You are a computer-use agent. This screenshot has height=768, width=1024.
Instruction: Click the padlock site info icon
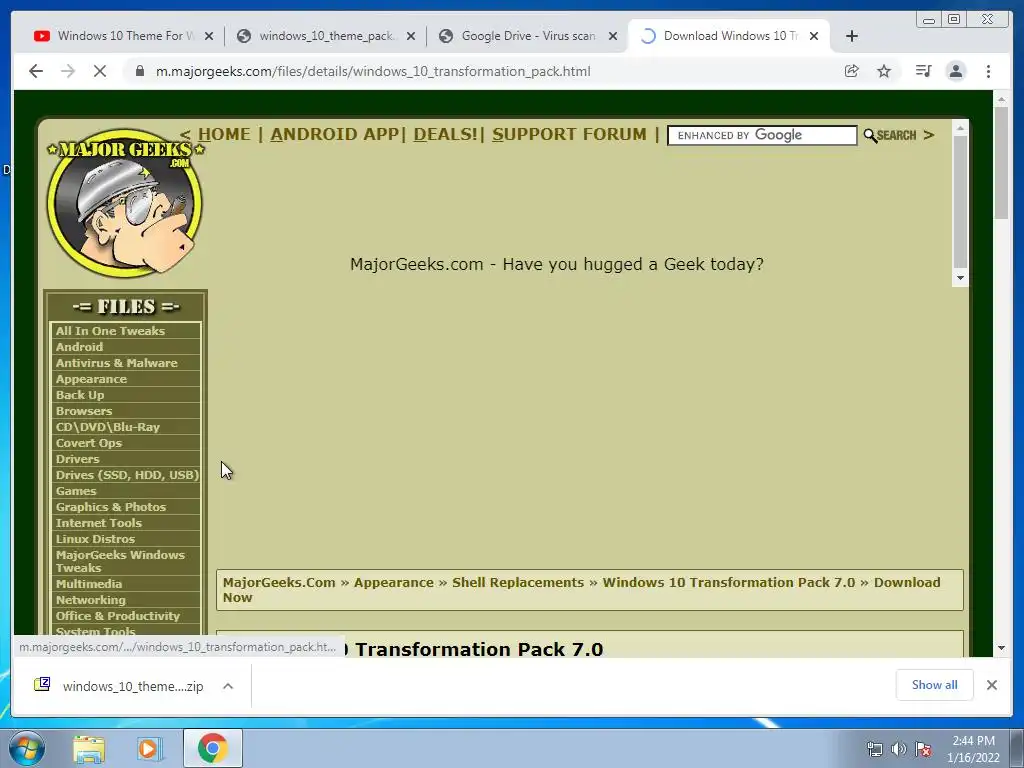pos(140,71)
